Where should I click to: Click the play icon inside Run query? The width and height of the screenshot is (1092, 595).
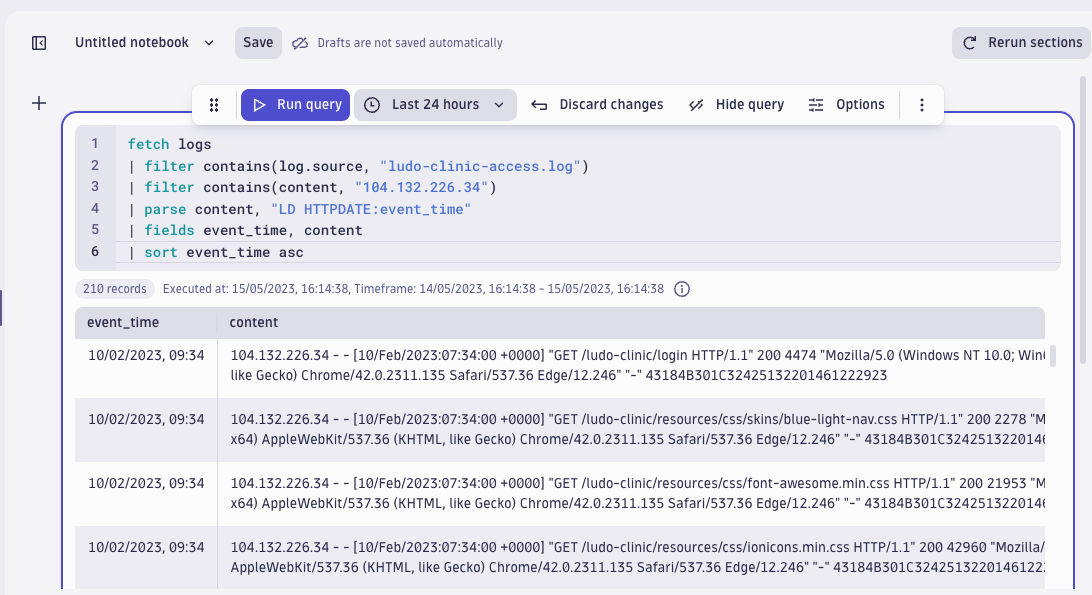click(x=259, y=104)
